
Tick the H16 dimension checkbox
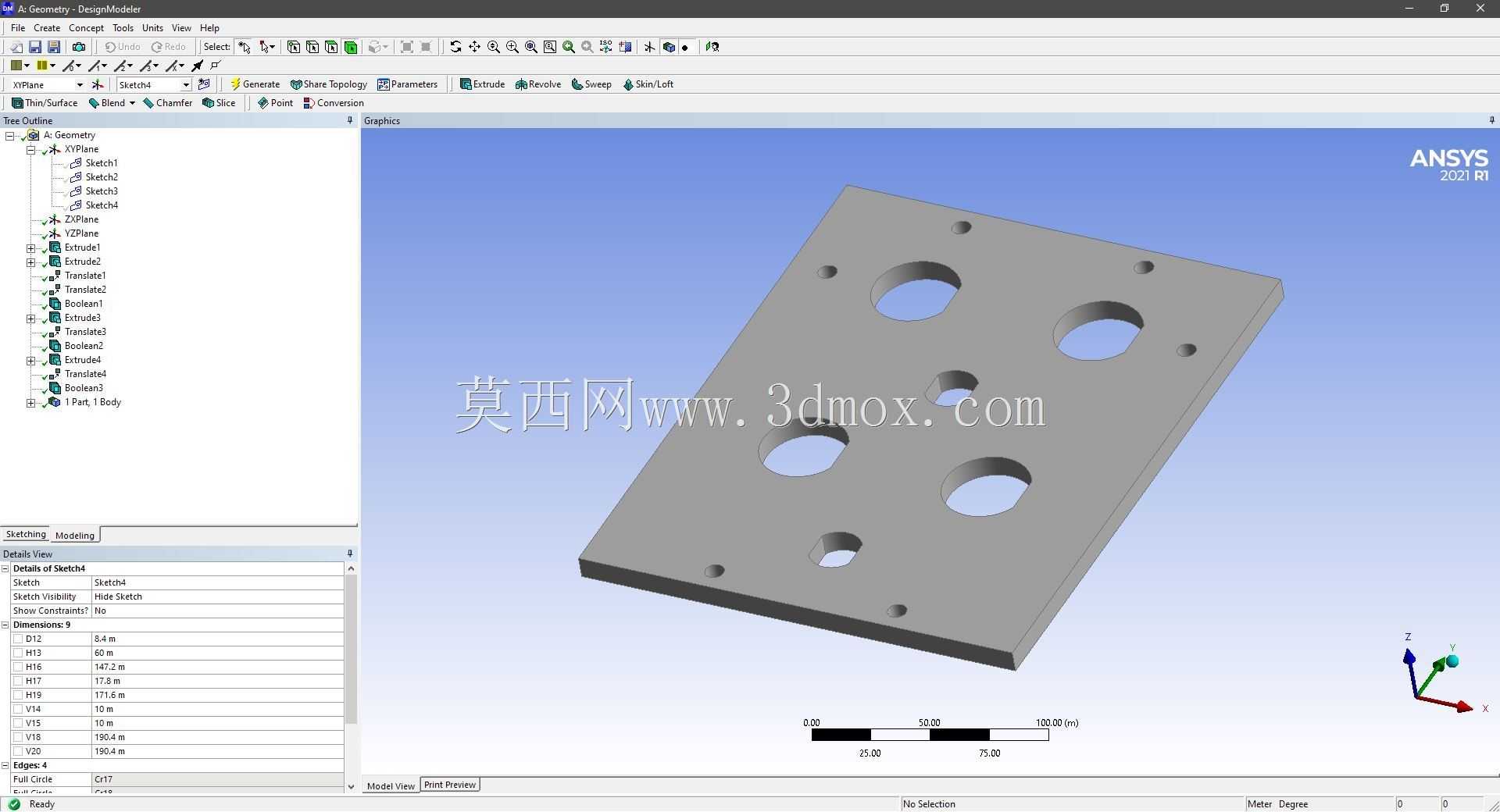[x=18, y=667]
